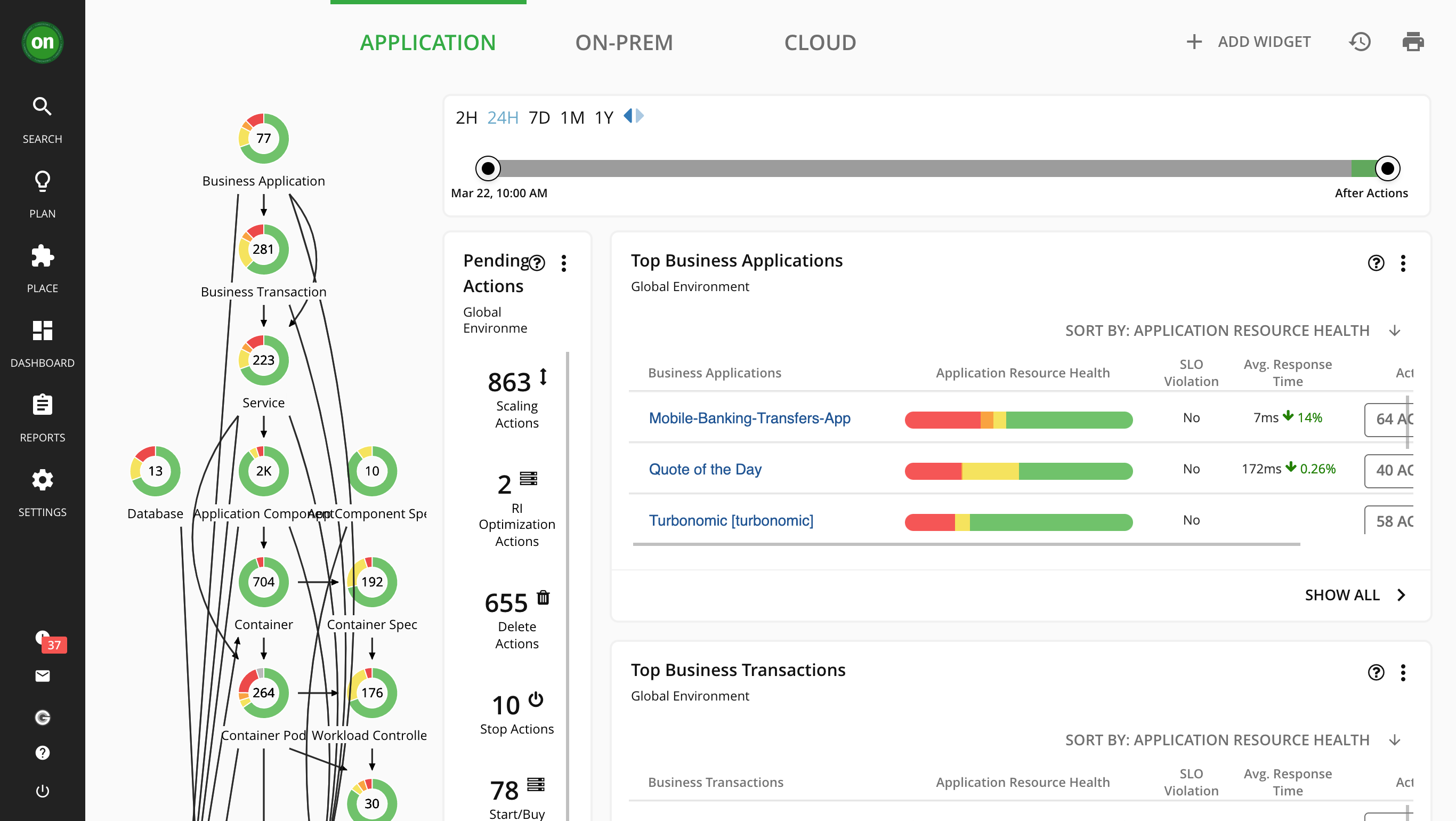Image resolution: width=1456 pixels, height=821 pixels.
Task: Open the Reports panel
Action: (42, 405)
